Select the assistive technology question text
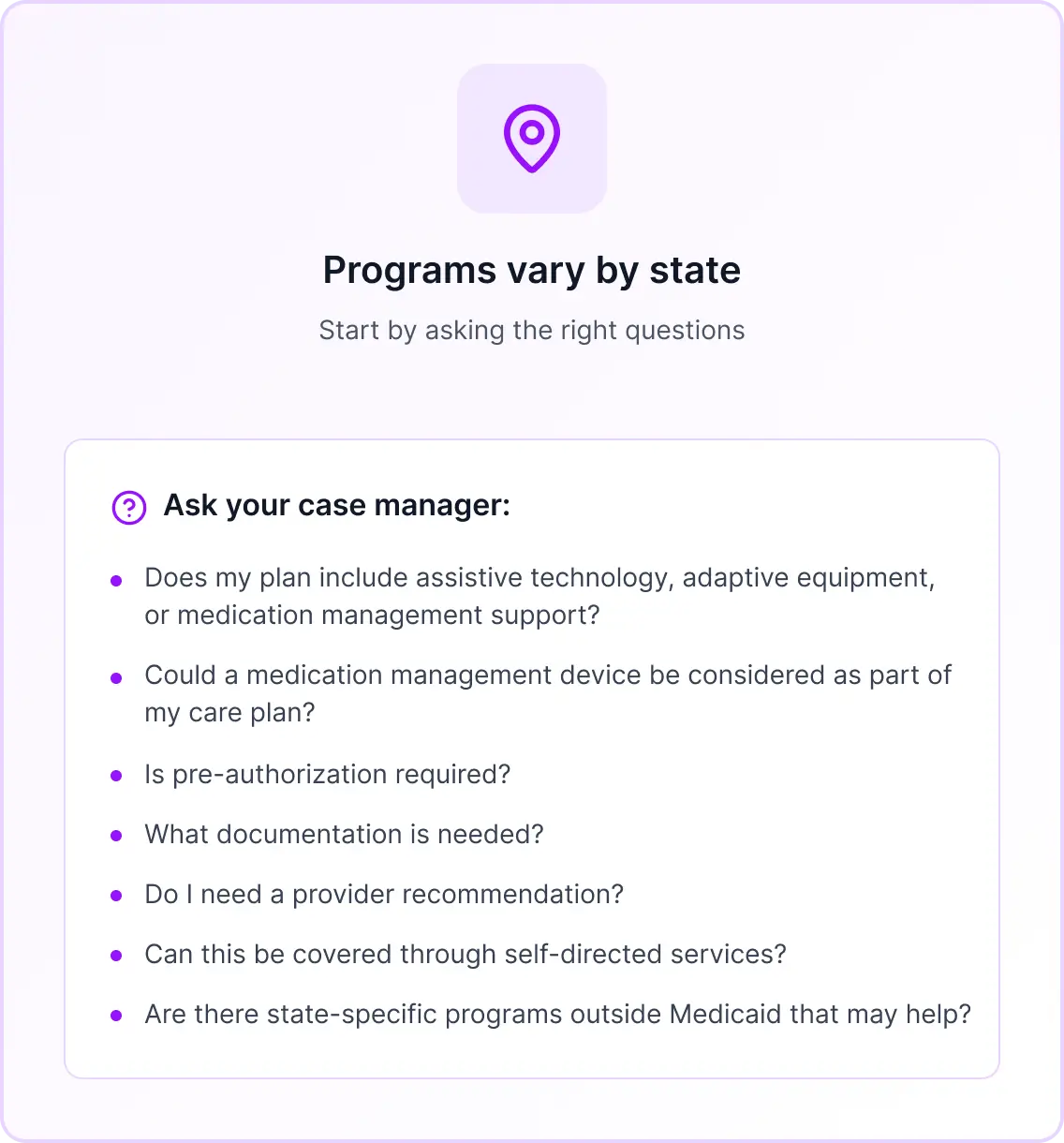 coord(539,596)
